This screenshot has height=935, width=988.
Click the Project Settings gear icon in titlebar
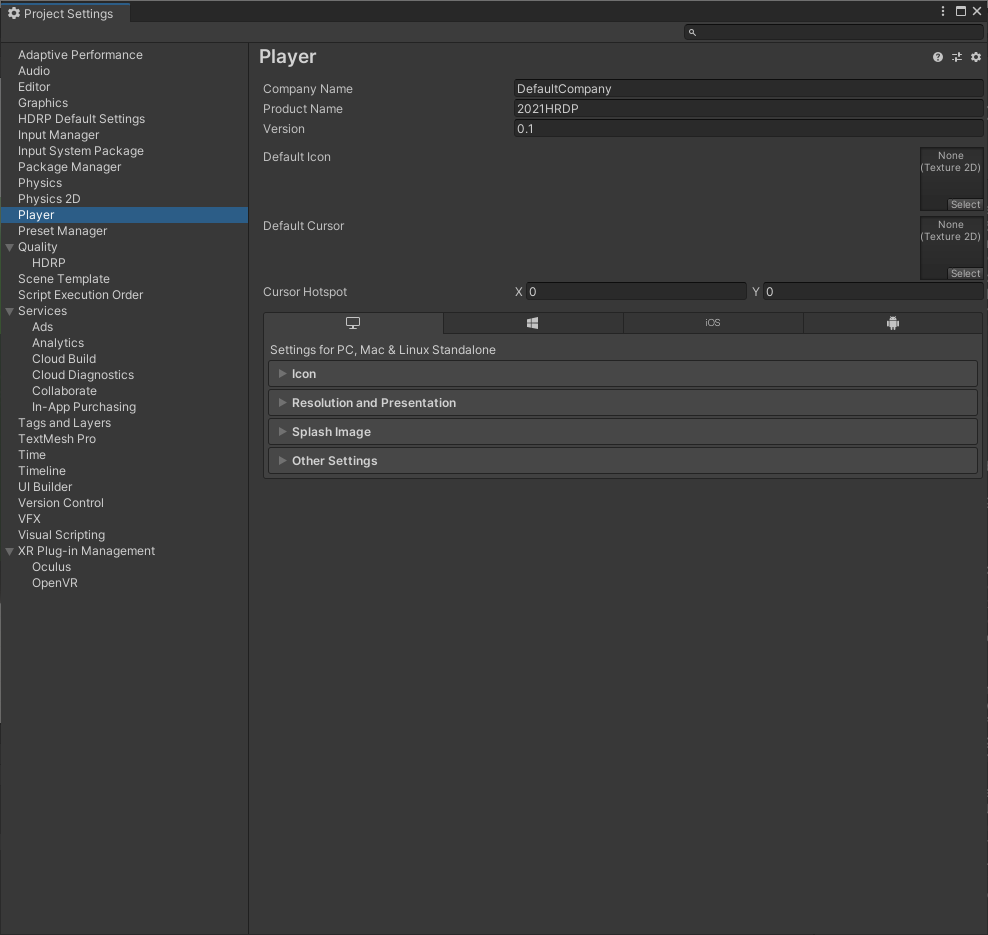click(x=14, y=13)
